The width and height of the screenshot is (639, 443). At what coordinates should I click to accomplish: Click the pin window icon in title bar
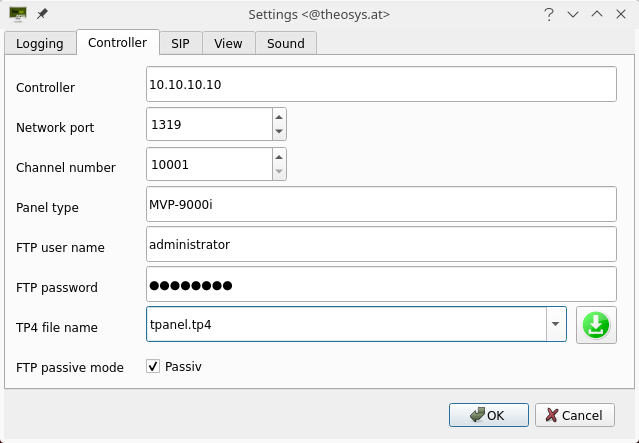(x=42, y=14)
